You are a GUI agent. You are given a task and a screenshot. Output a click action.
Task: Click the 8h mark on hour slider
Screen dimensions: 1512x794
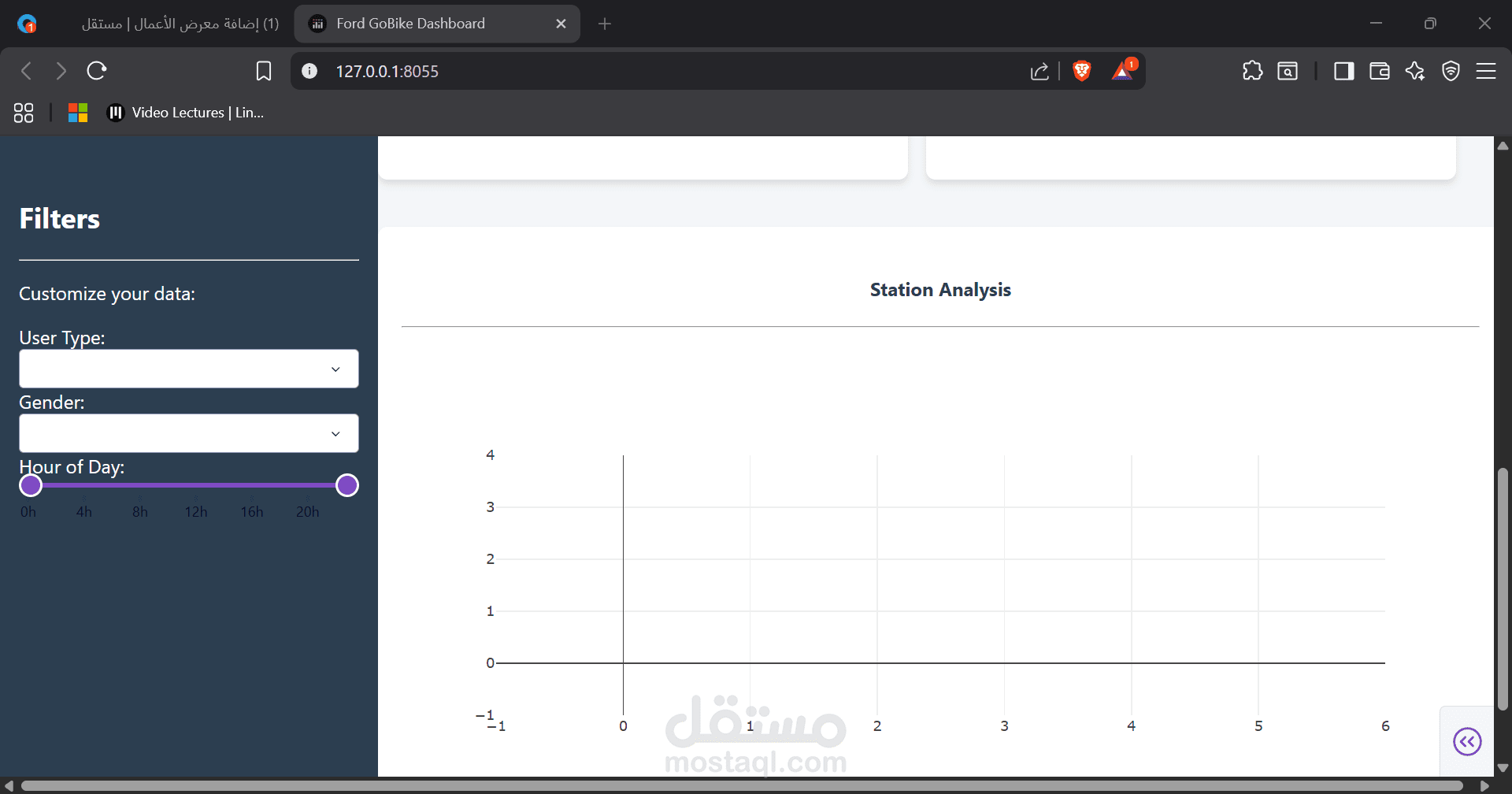pos(140,512)
